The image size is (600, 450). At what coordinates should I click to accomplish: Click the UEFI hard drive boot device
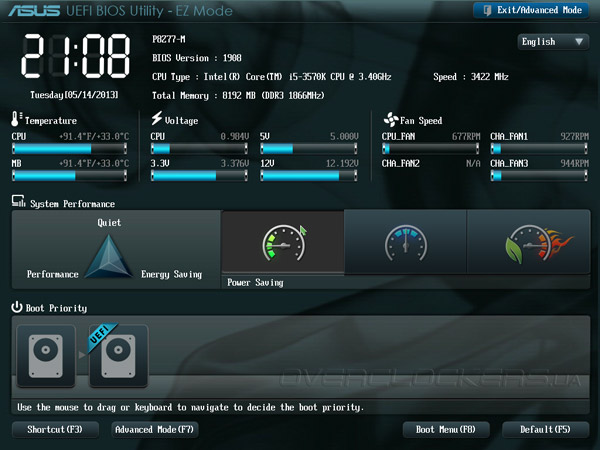point(119,356)
